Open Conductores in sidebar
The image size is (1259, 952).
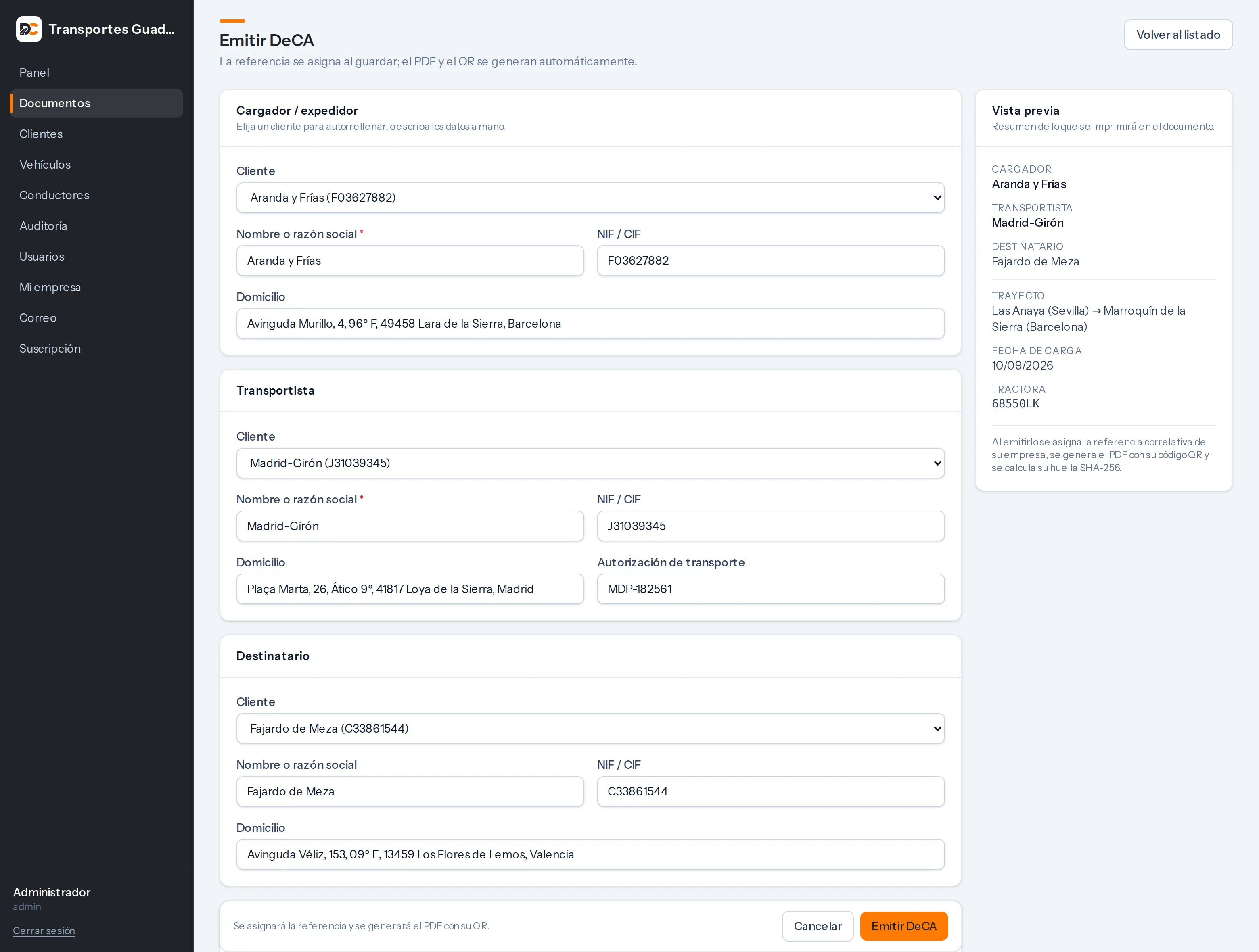point(96,195)
